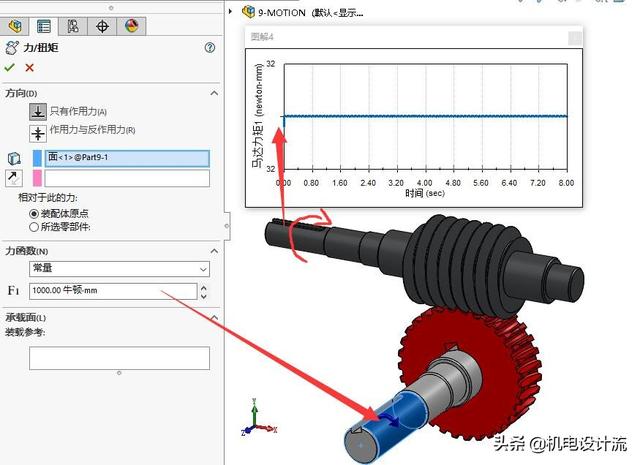Viewport: 640px width, 465px height.
Task: Click the 1000.00 牛顿-mm value field
Action: click(113, 291)
